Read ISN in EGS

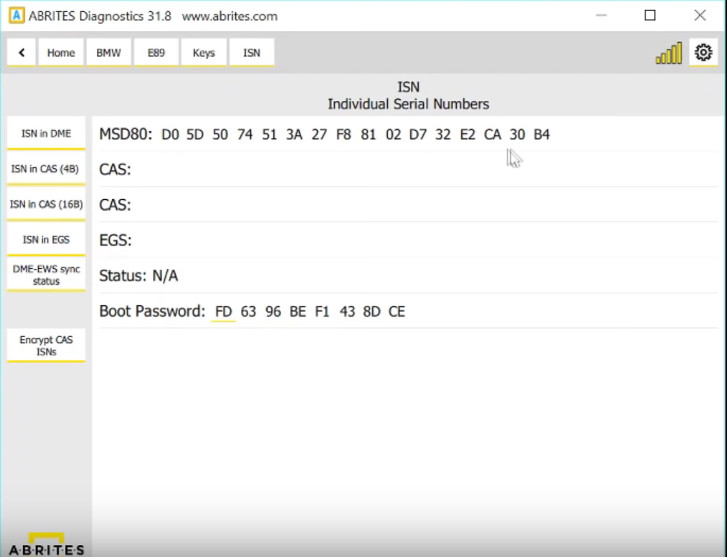point(46,239)
